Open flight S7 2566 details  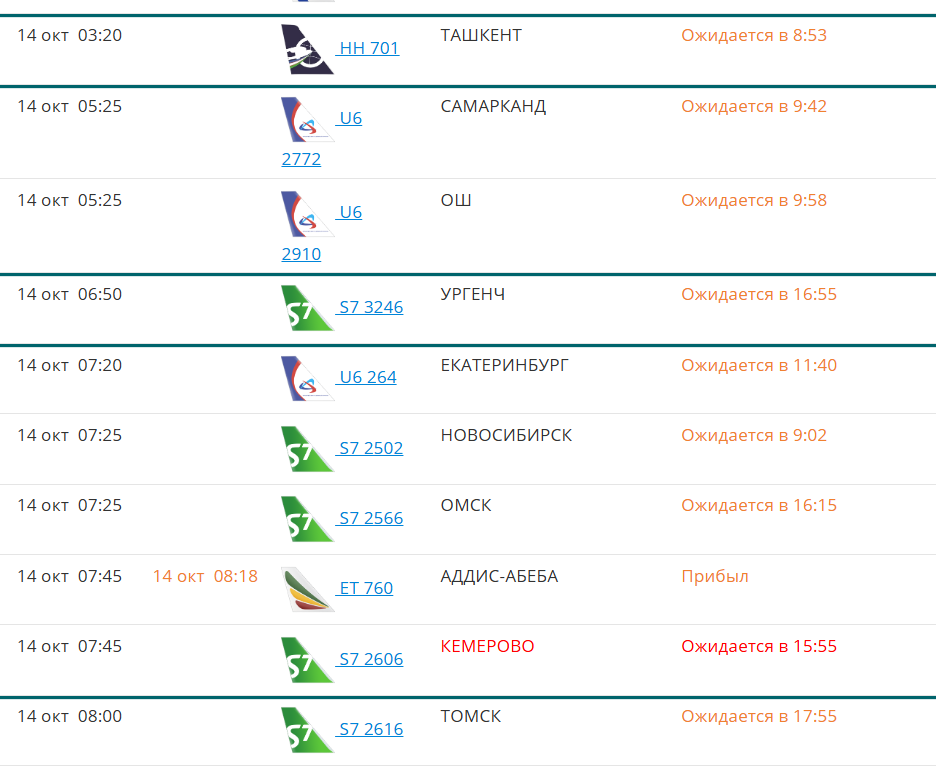tap(370, 518)
